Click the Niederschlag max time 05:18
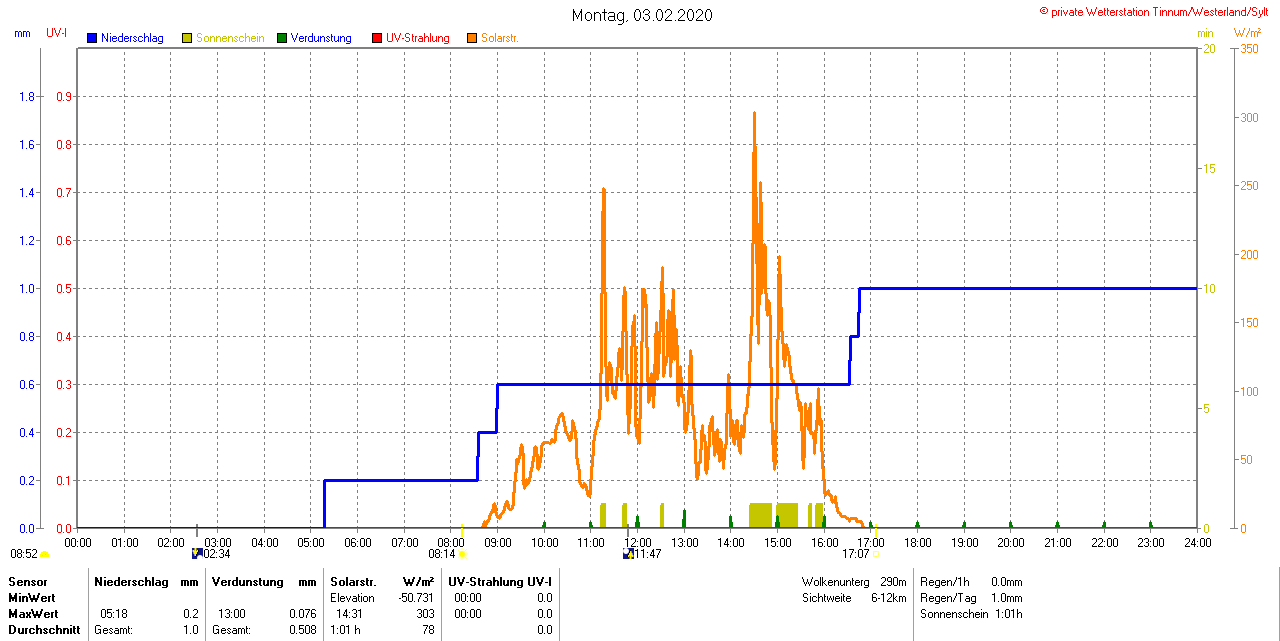Viewport: 1280px width, 641px height. coord(113,613)
